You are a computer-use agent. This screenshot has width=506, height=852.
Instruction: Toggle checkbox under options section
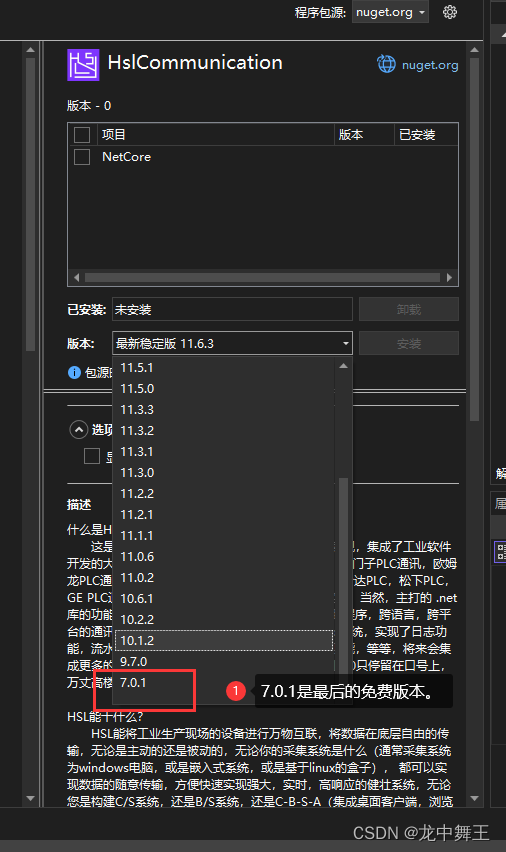point(92,456)
